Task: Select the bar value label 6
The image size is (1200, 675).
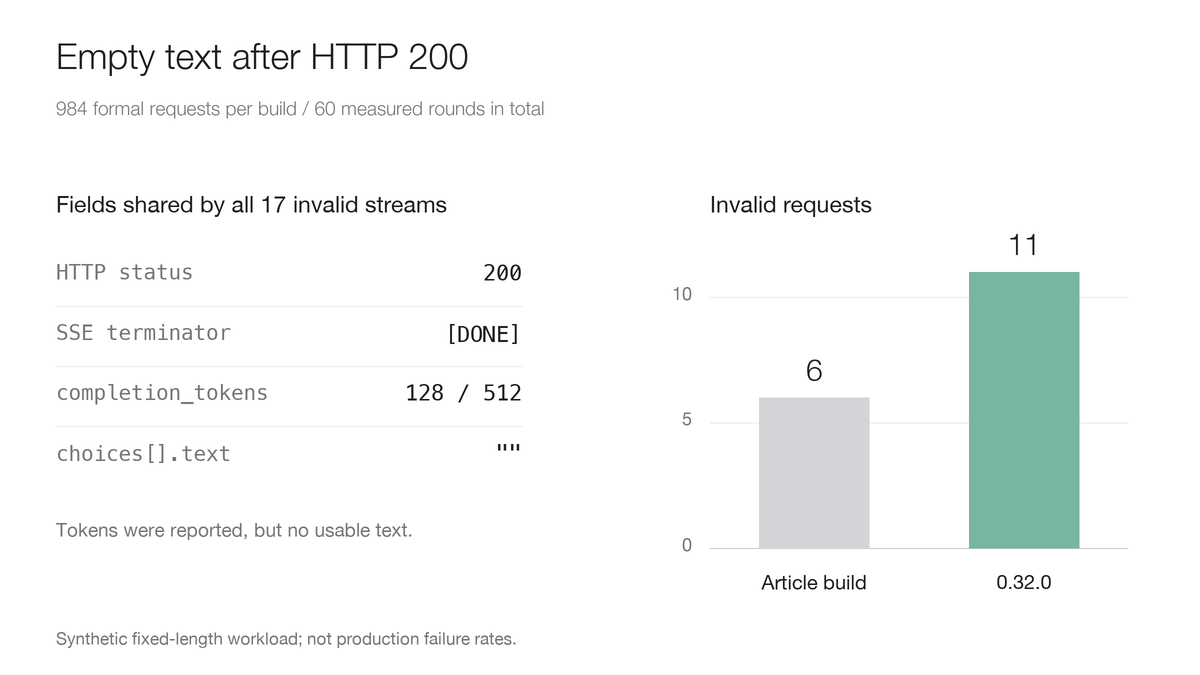Action: coord(814,371)
